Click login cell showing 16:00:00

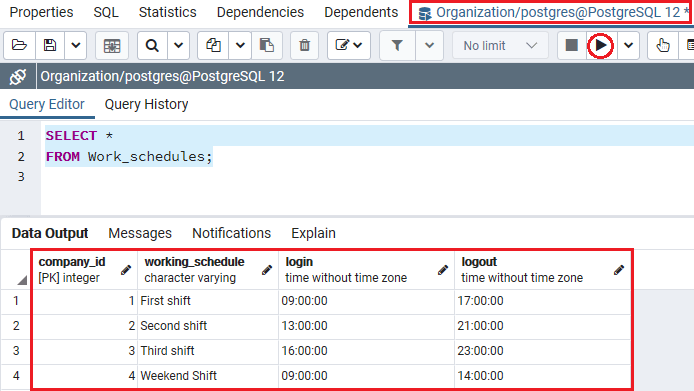366,351
